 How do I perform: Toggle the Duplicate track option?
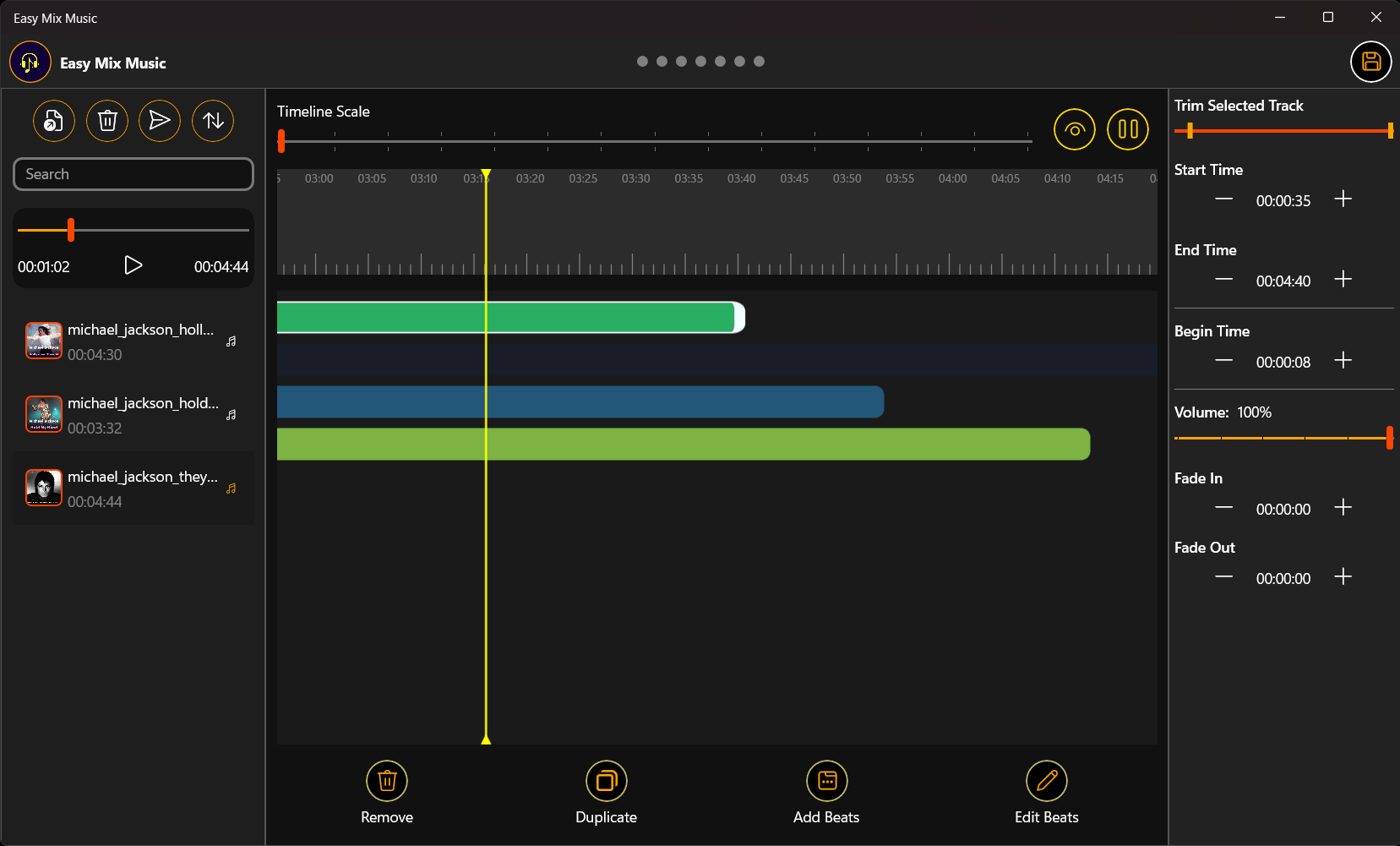[x=606, y=781]
